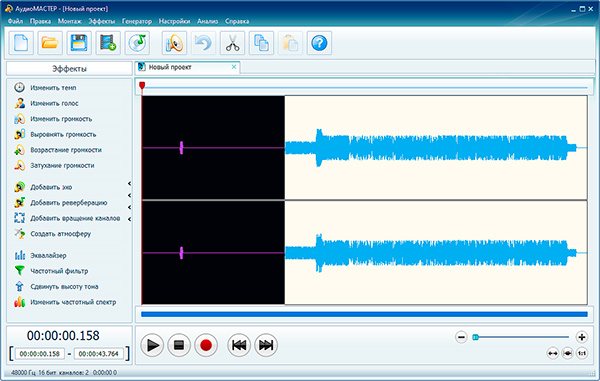Jump to the end with forward button

click(x=266, y=345)
